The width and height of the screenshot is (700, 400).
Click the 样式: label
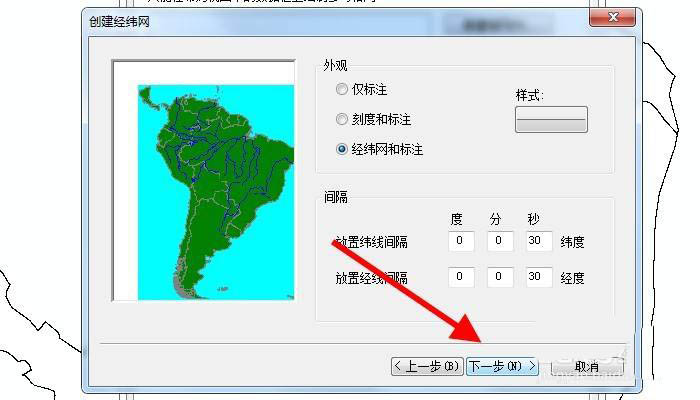[529, 95]
